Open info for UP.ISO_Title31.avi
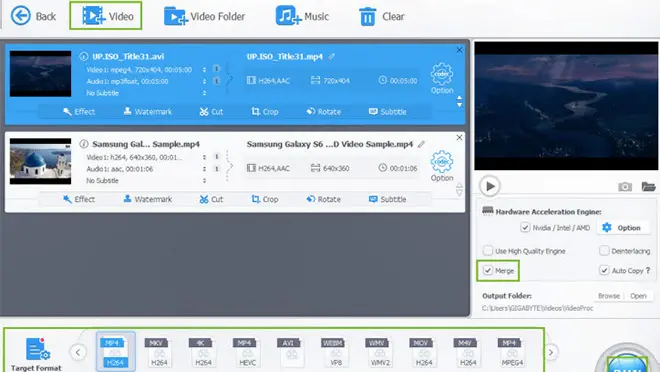660x372 pixels. [83, 56]
